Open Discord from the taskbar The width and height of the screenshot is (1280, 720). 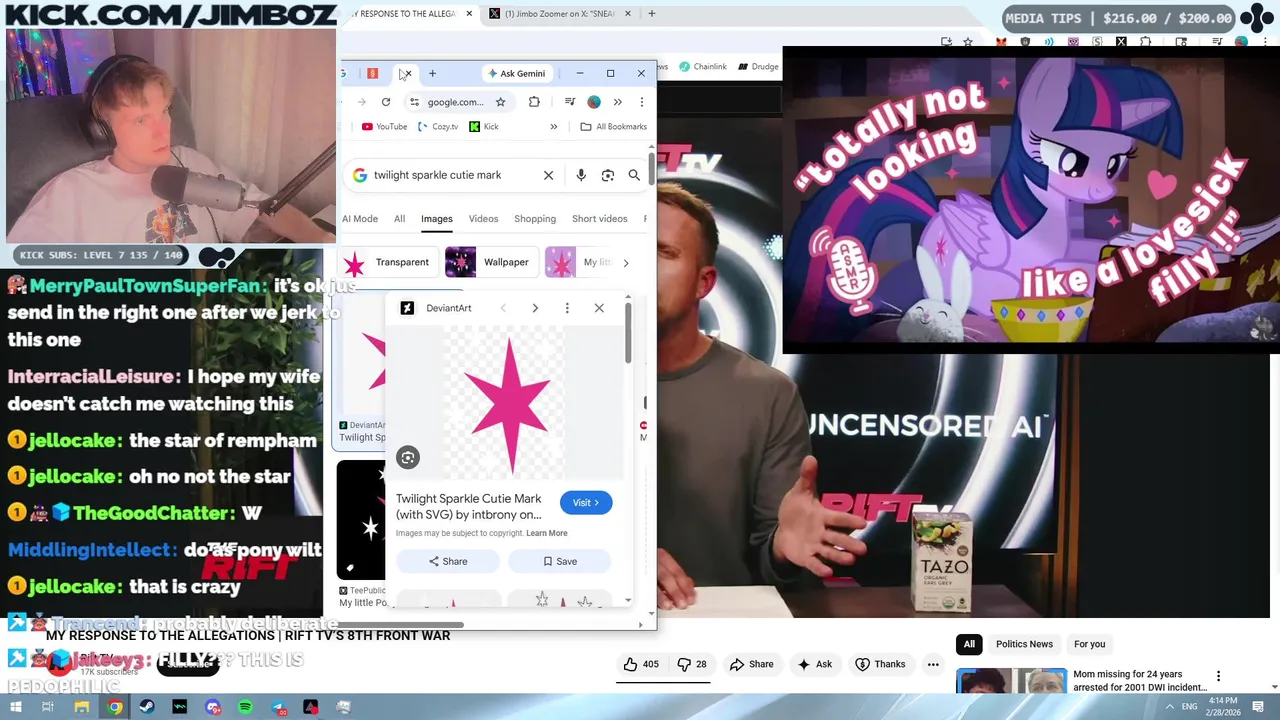click(213, 708)
